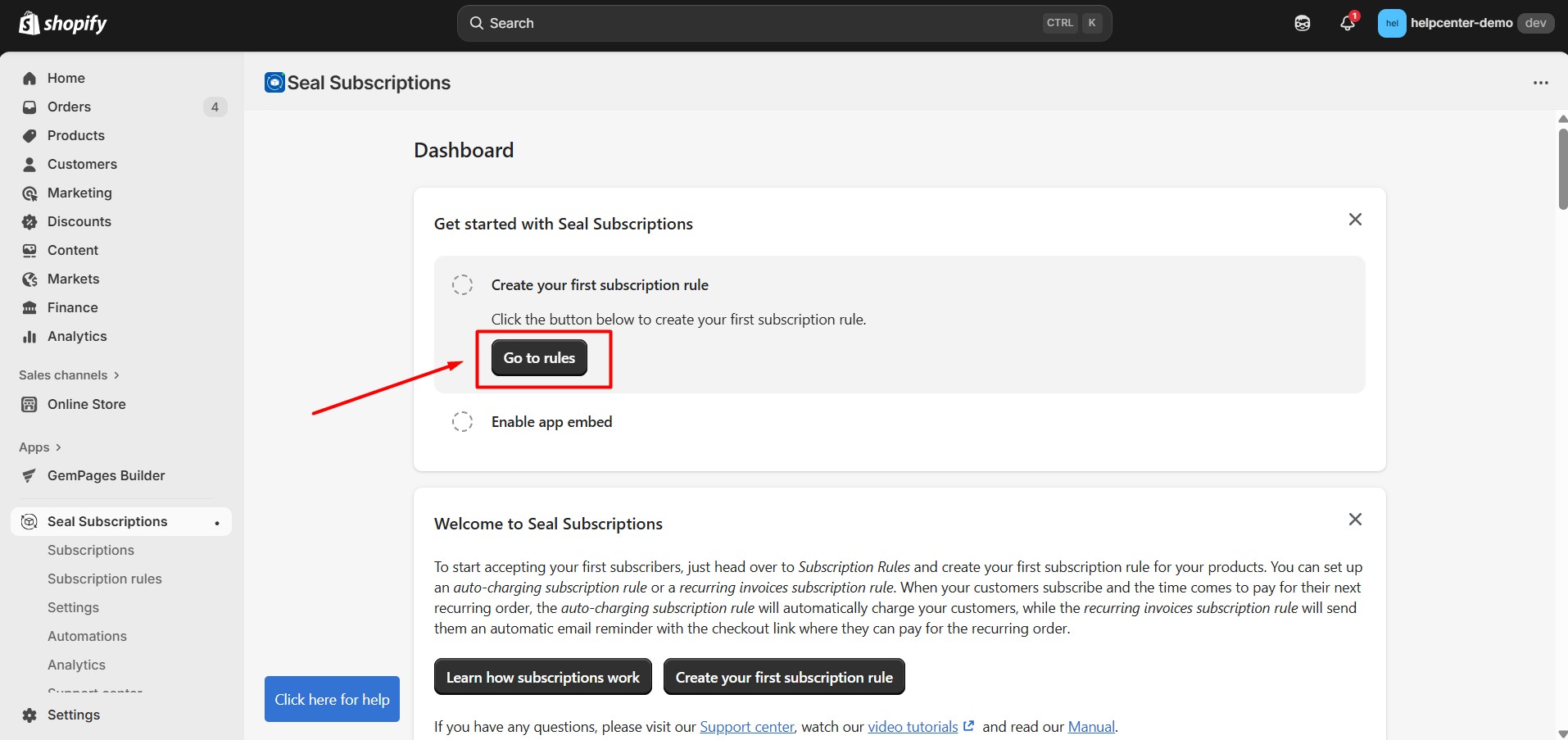
Task: Expand the Sales channels section
Action: click(x=70, y=375)
